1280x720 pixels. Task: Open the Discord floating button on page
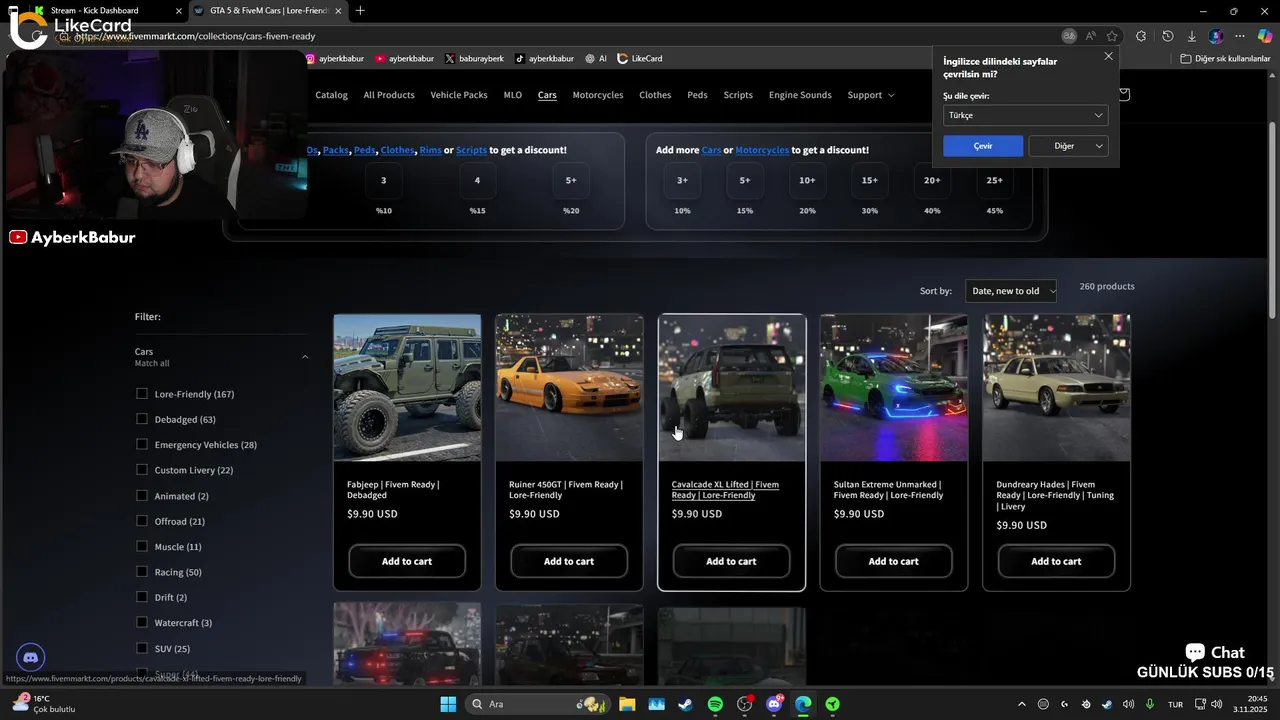pos(31,657)
